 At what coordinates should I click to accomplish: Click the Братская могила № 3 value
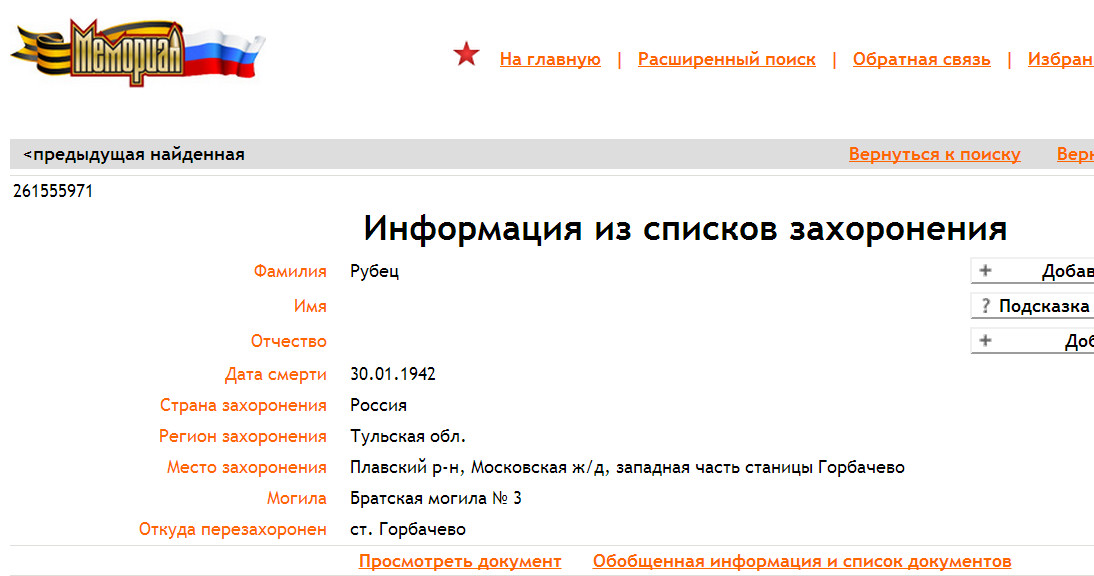435,498
